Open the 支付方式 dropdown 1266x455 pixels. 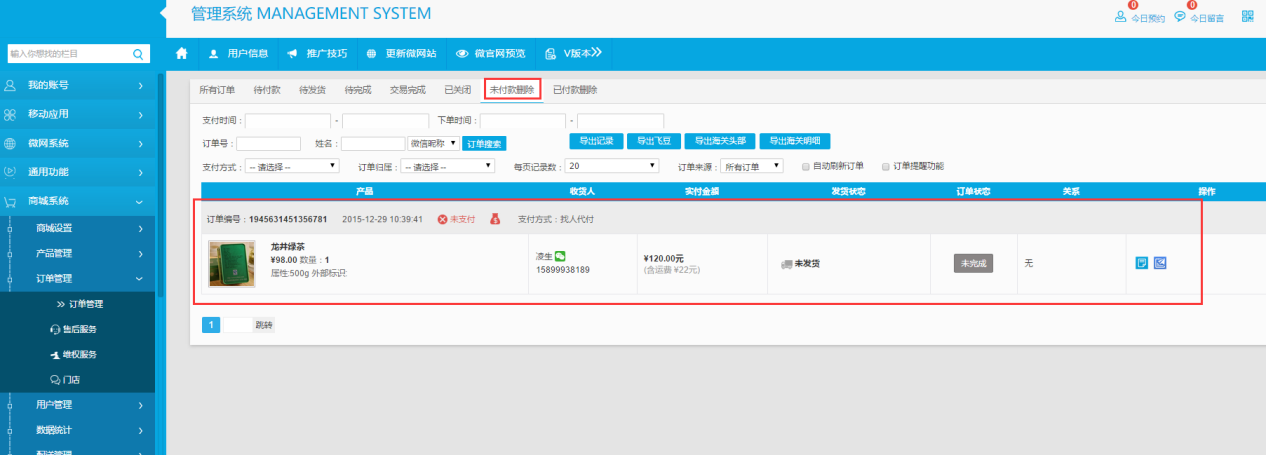tap(292, 166)
